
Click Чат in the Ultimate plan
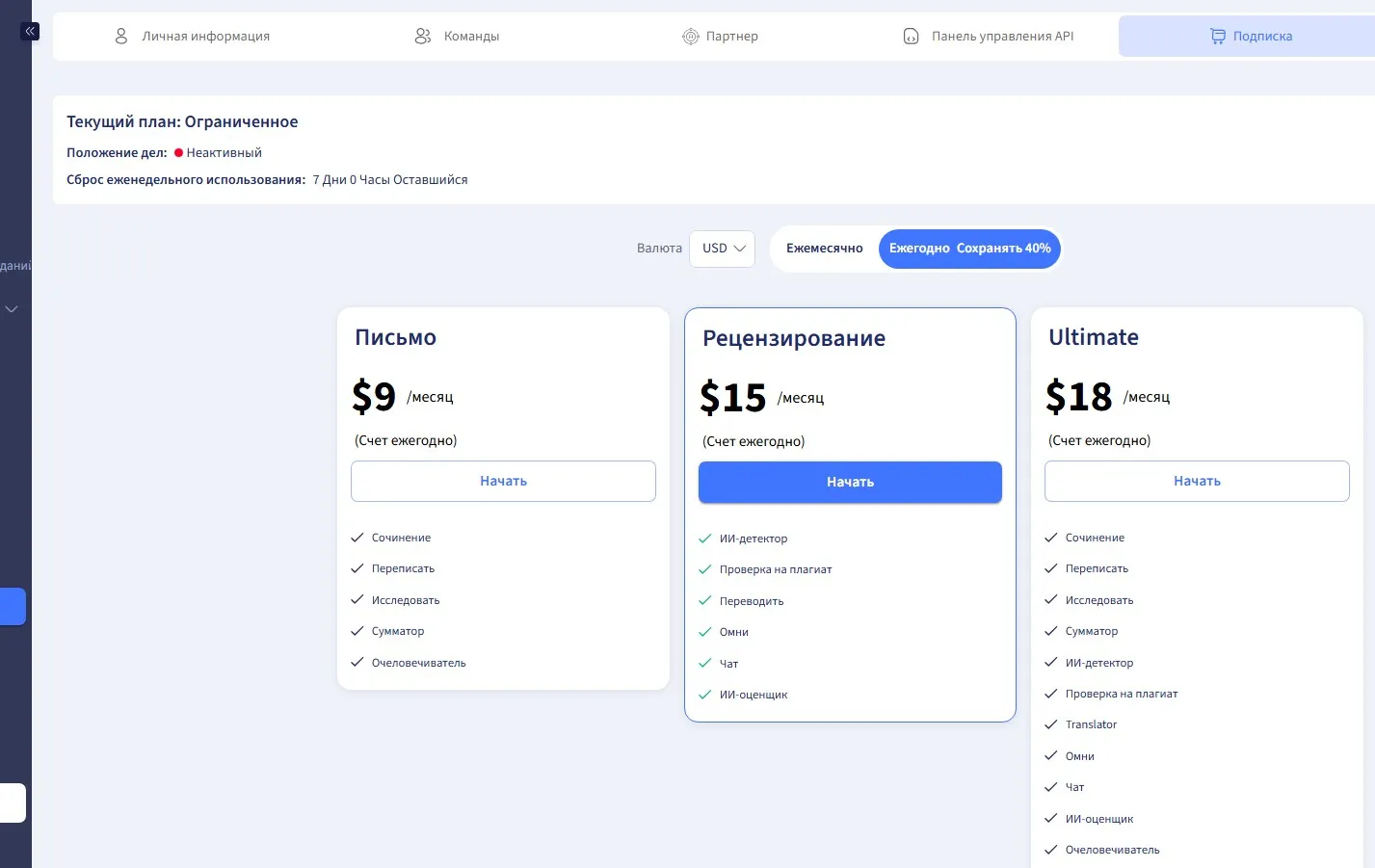1075,787
